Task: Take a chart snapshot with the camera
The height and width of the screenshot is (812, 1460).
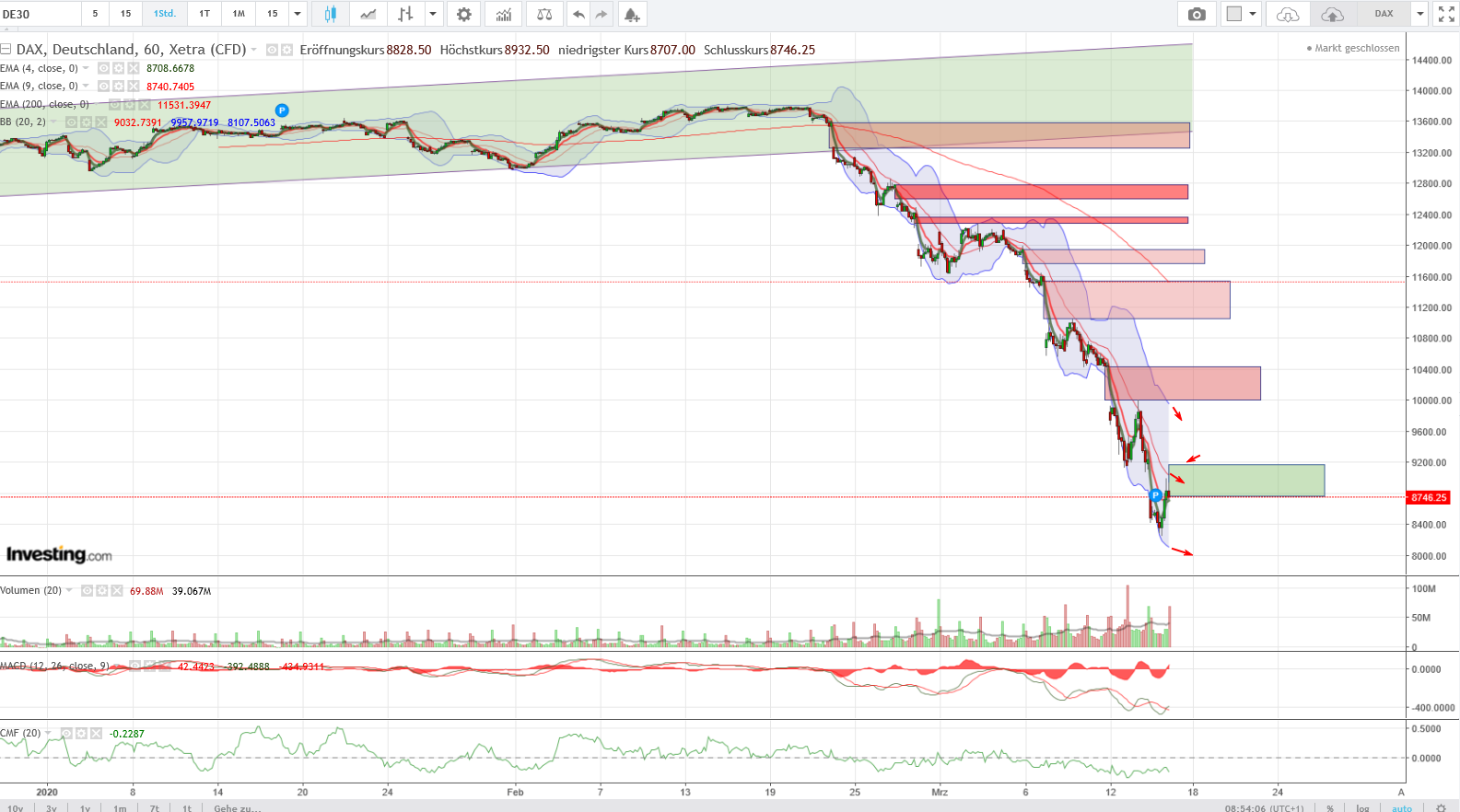Action: pos(1197,14)
